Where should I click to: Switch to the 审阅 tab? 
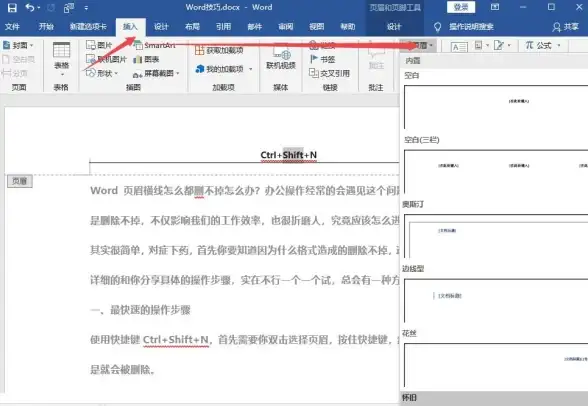click(286, 27)
